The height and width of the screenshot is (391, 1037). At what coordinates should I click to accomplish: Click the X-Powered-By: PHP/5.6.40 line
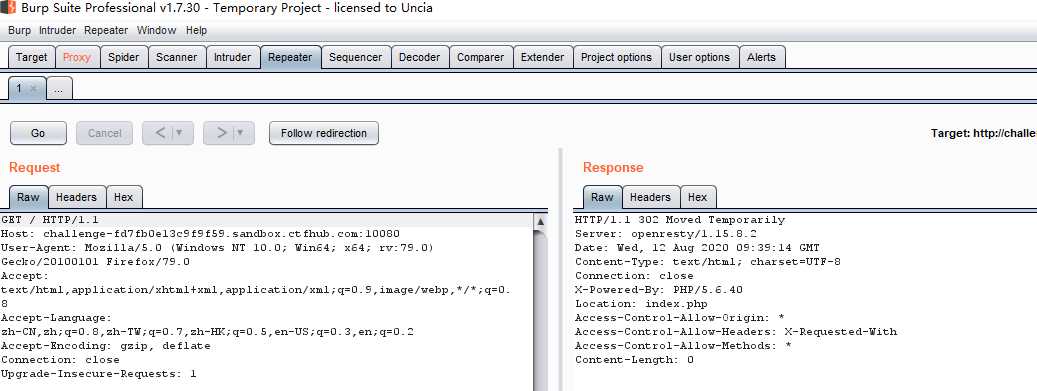pyautogui.click(x=659, y=290)
